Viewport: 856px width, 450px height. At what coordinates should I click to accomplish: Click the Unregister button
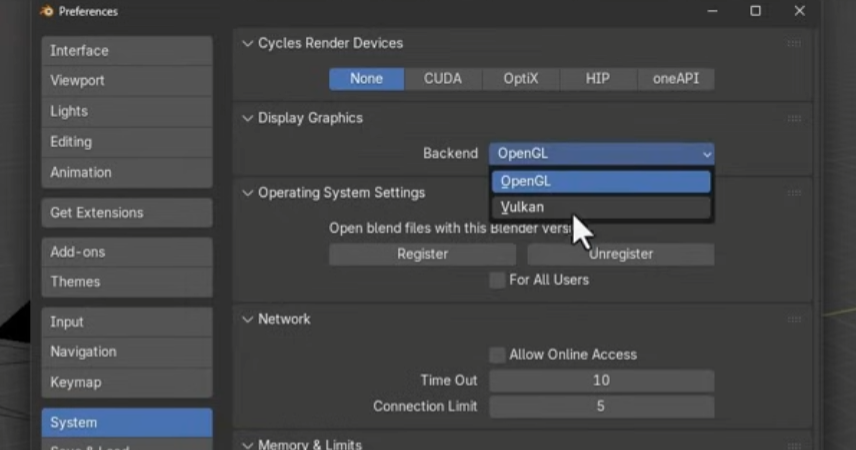click(x=621, y=254)
